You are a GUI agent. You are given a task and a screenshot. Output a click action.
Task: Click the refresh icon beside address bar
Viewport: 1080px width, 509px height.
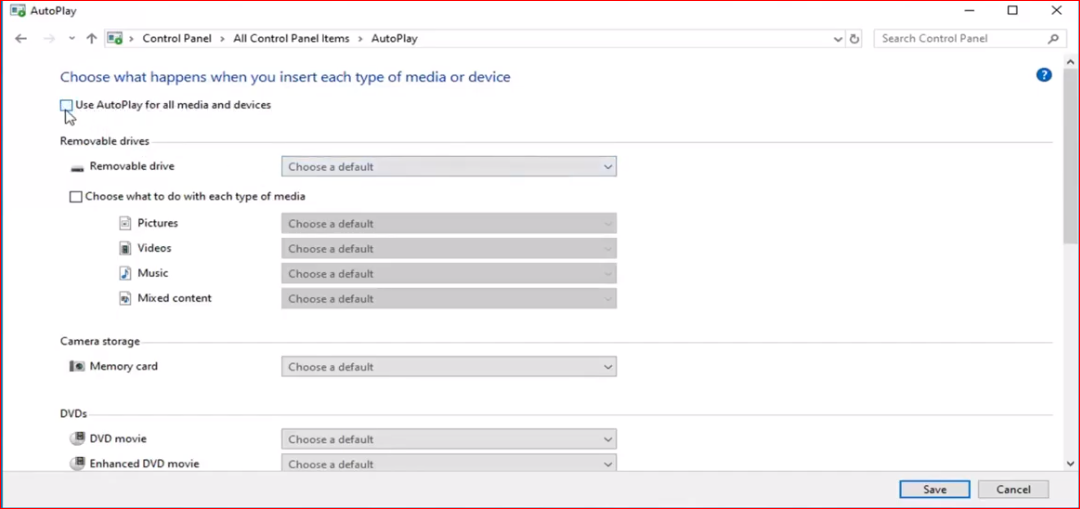tap(854, 39)
